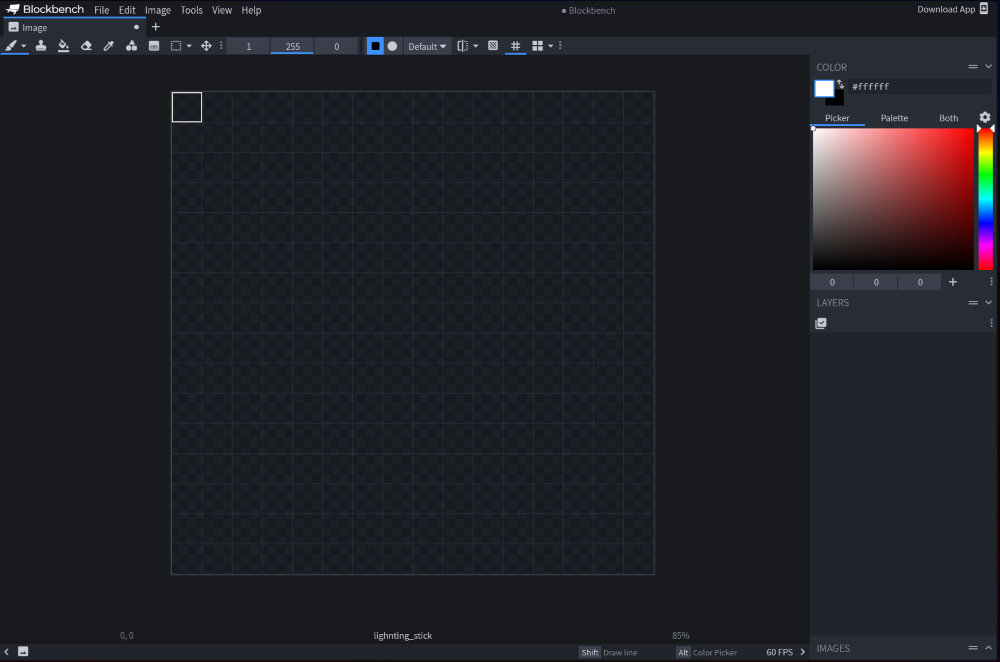
Task: Open color panel settings gear
Action: point(985,117)
